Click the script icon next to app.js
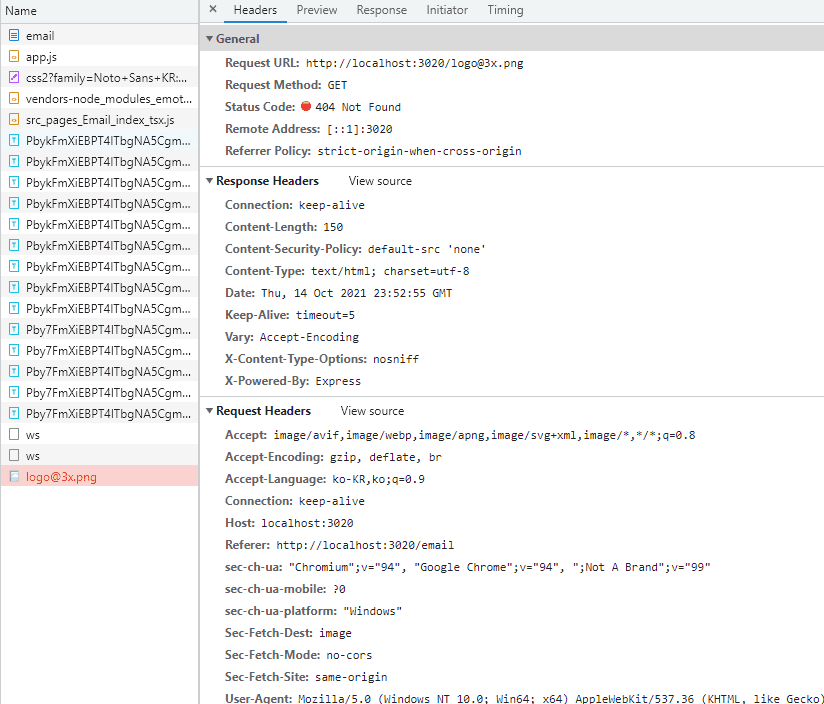824x704 pixels. pos(14,56)
